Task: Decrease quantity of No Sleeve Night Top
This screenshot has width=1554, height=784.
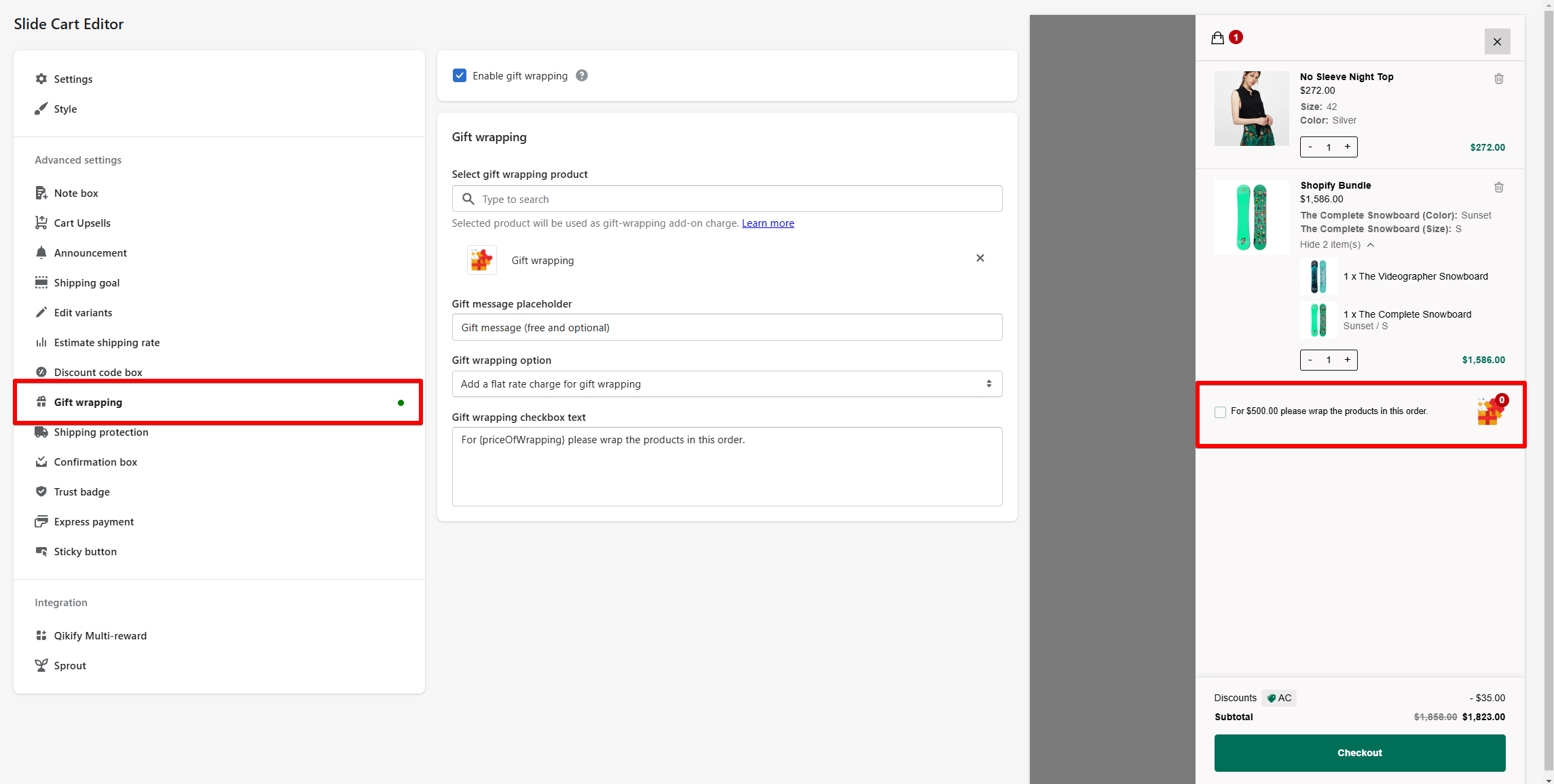Action: pyautogui.click(x=1310, y=147)
